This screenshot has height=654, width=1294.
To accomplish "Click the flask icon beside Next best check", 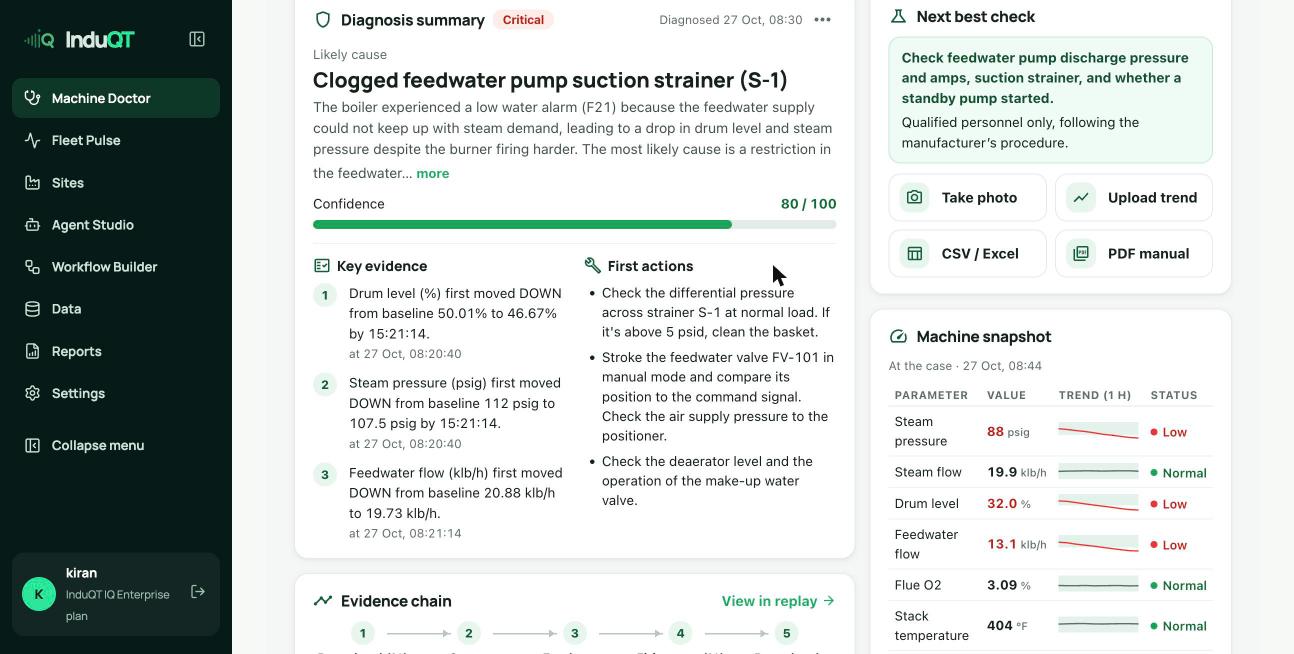I will [x=898, y=16].
